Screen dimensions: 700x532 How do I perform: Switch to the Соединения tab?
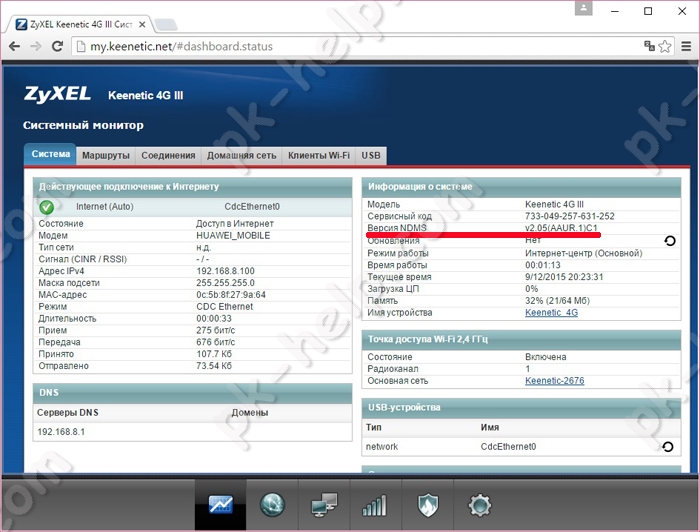pos(168,156)
